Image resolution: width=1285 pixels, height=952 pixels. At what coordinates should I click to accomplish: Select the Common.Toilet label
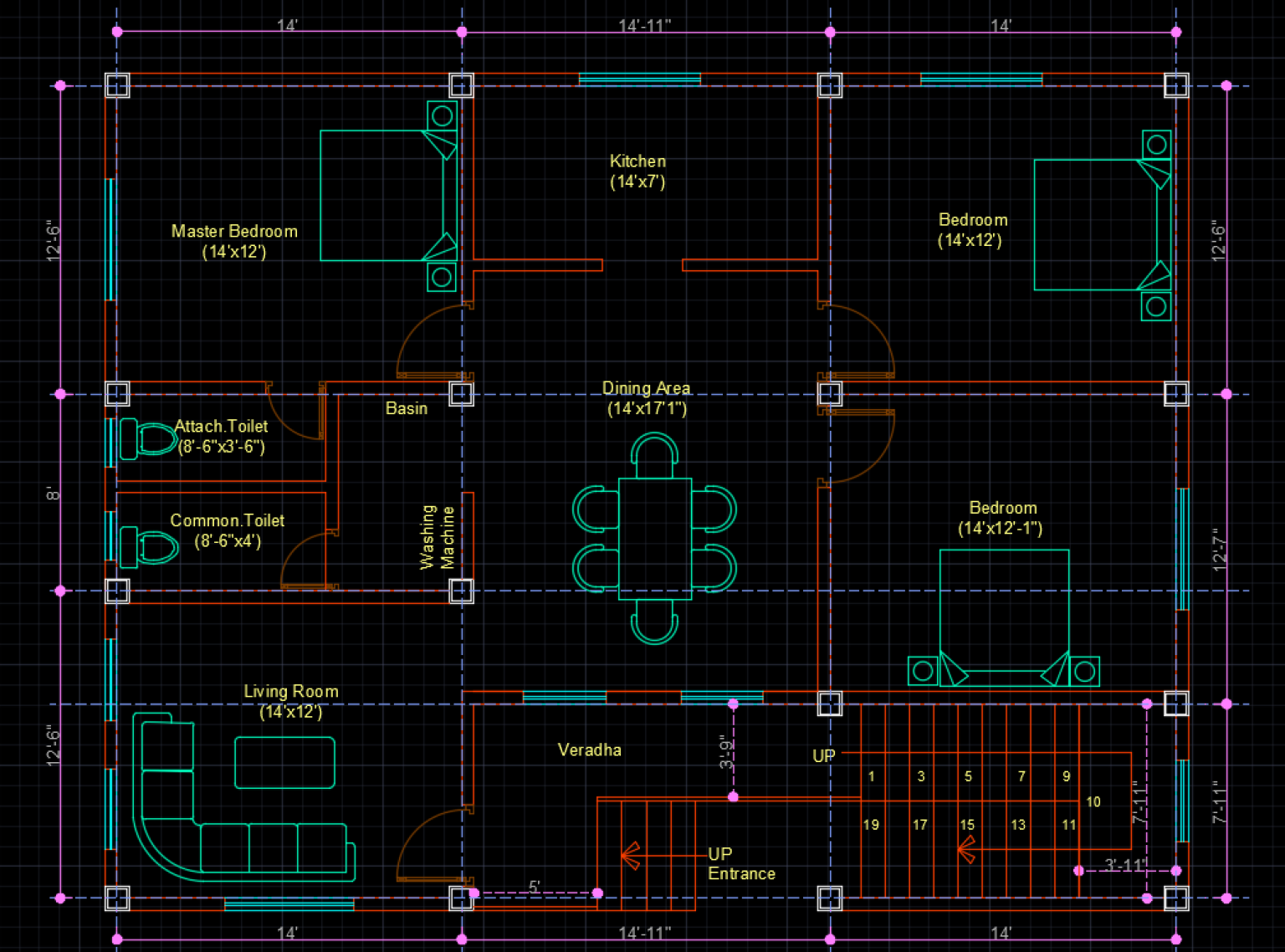click(228, 520)
